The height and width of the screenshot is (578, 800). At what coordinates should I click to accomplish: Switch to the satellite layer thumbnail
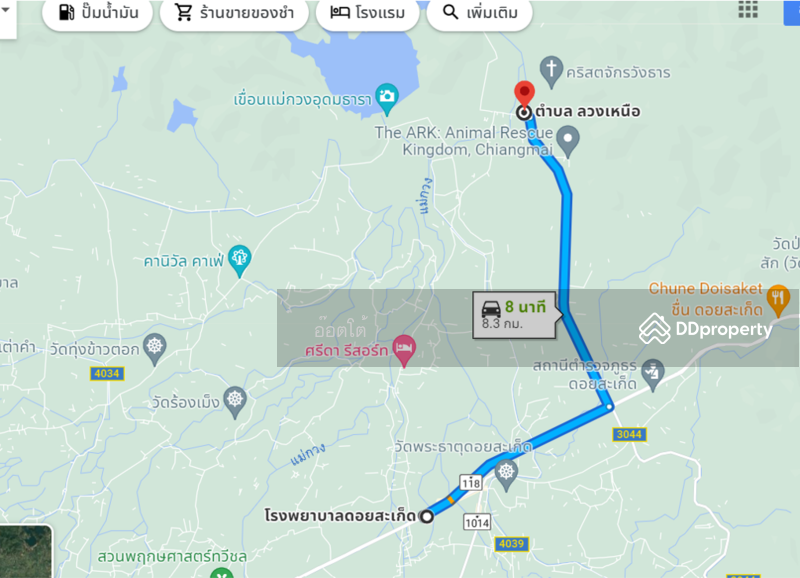click(x=26, y=552)
